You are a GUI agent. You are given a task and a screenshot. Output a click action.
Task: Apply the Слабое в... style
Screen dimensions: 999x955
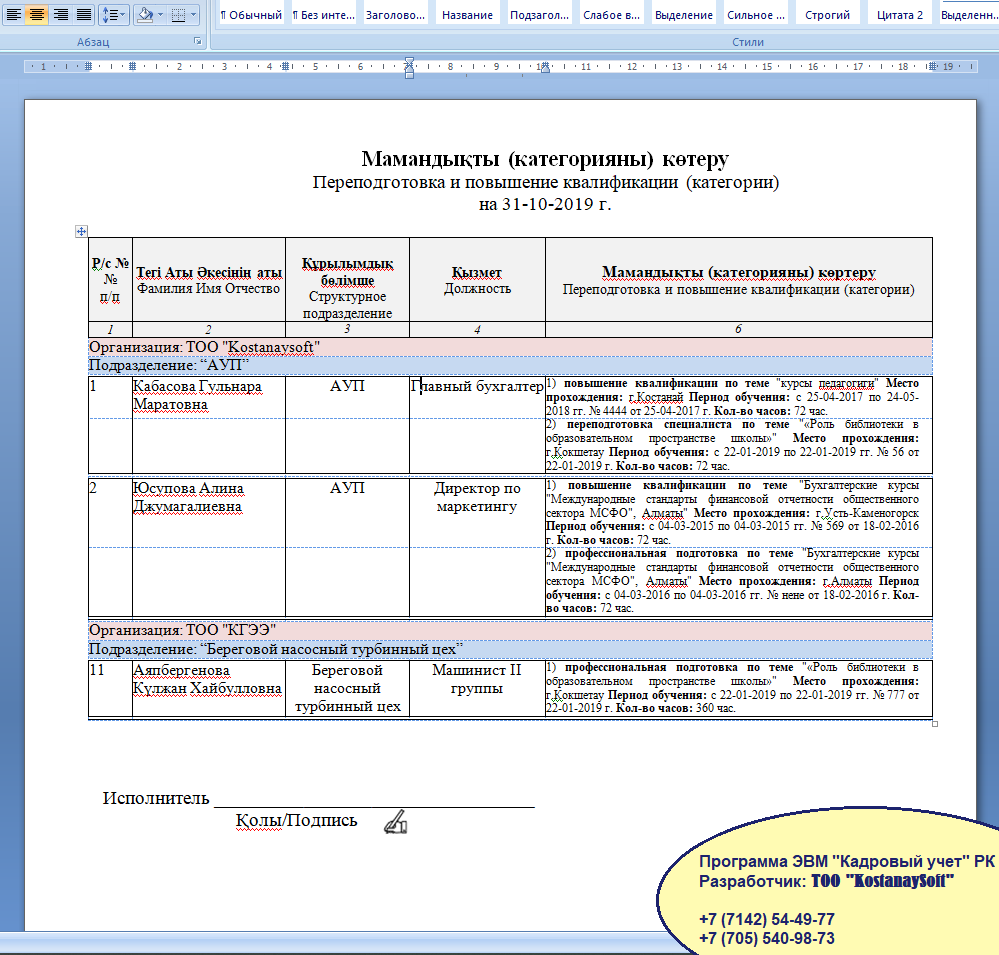(611, 15)
